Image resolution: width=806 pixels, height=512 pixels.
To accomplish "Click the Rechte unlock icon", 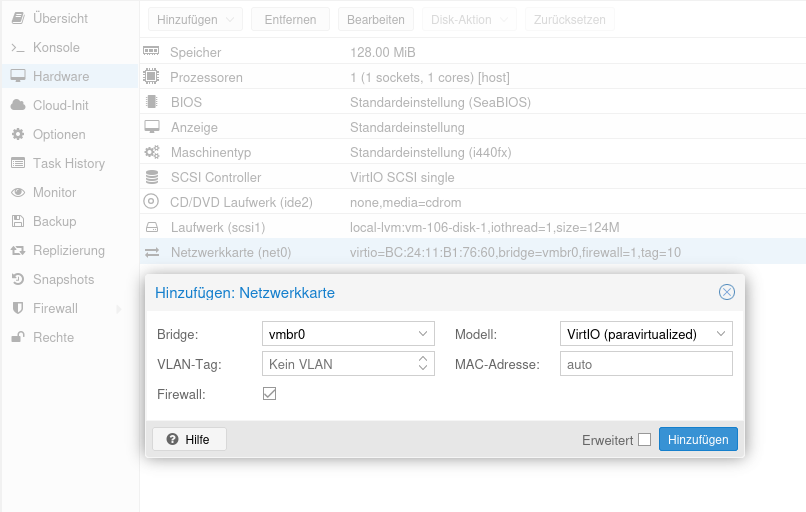I will click(x=17, y=337).
